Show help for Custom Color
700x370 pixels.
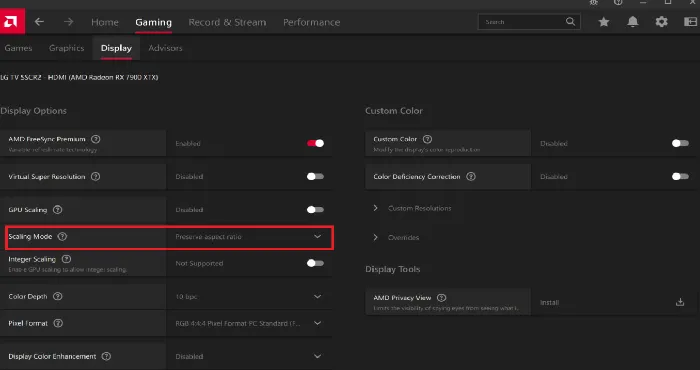(427, 139)
